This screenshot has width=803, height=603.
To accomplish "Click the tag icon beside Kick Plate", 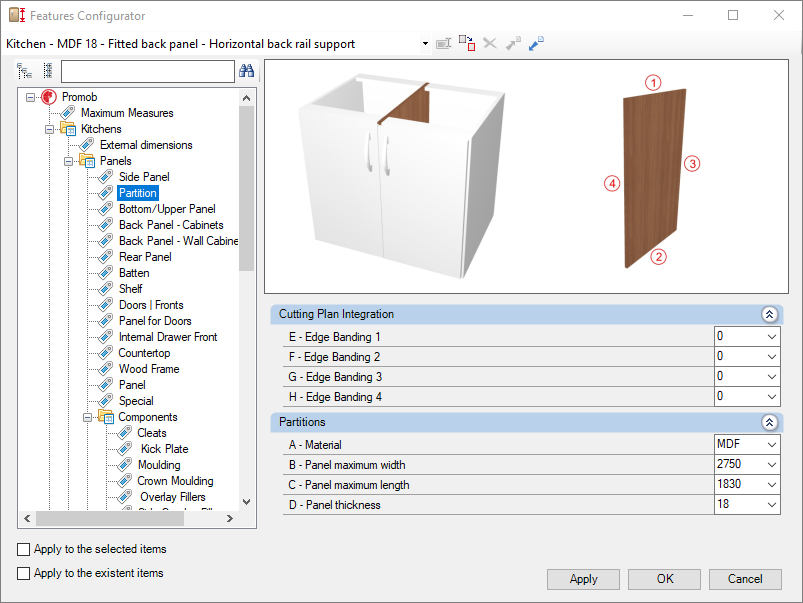I will (x=125, y=449).
